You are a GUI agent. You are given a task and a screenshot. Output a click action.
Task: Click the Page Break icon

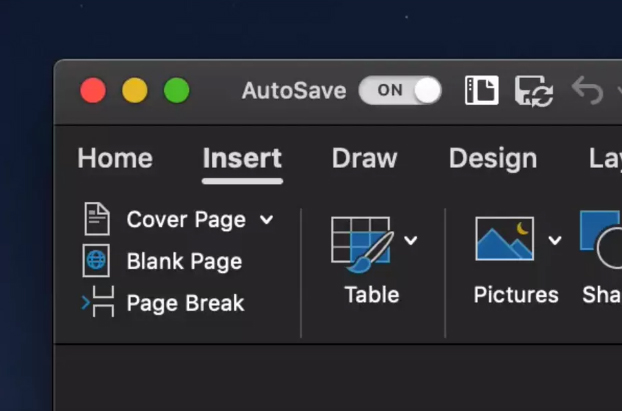click(x=98, y=302)
